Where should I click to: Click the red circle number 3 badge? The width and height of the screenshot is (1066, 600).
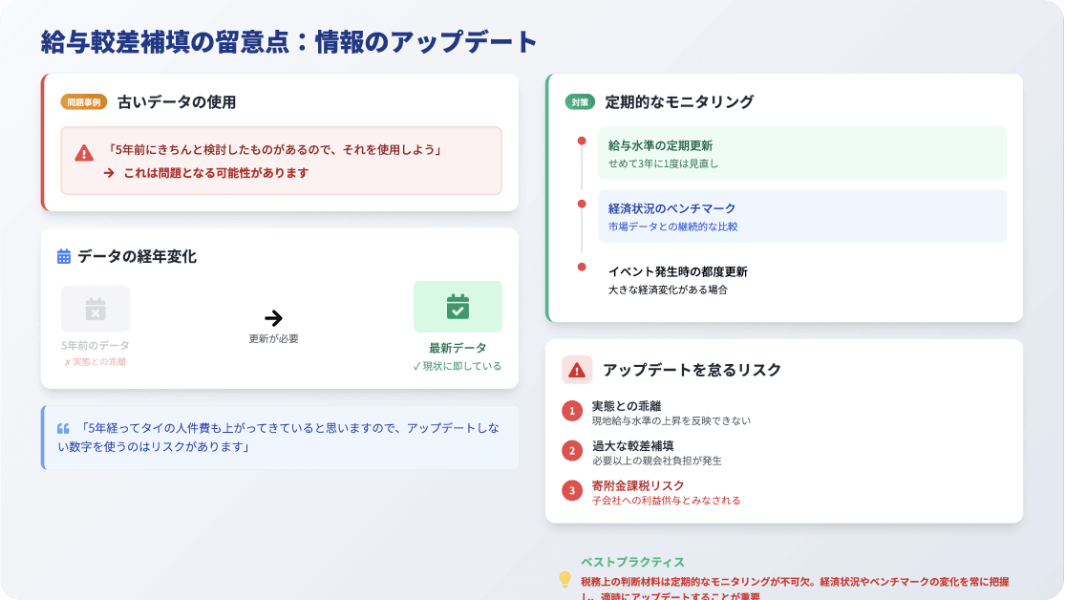click(572, 491)
